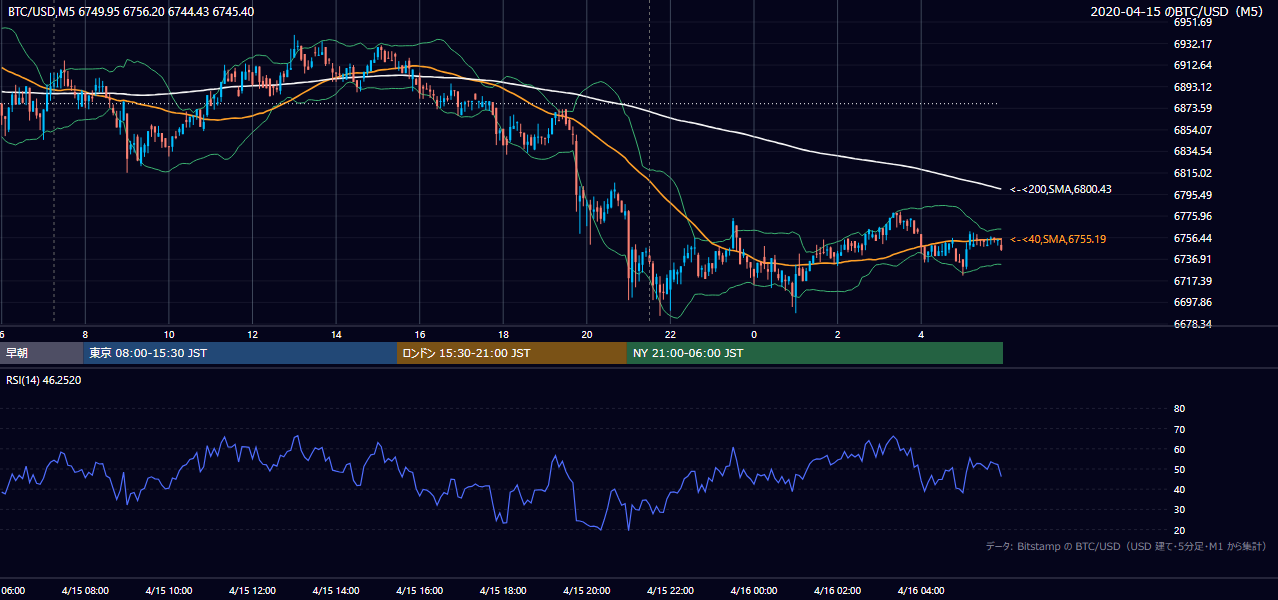Click the 4/16 00:00 date label
Viewport: 1278px width, 600px height.
point(754,591)
